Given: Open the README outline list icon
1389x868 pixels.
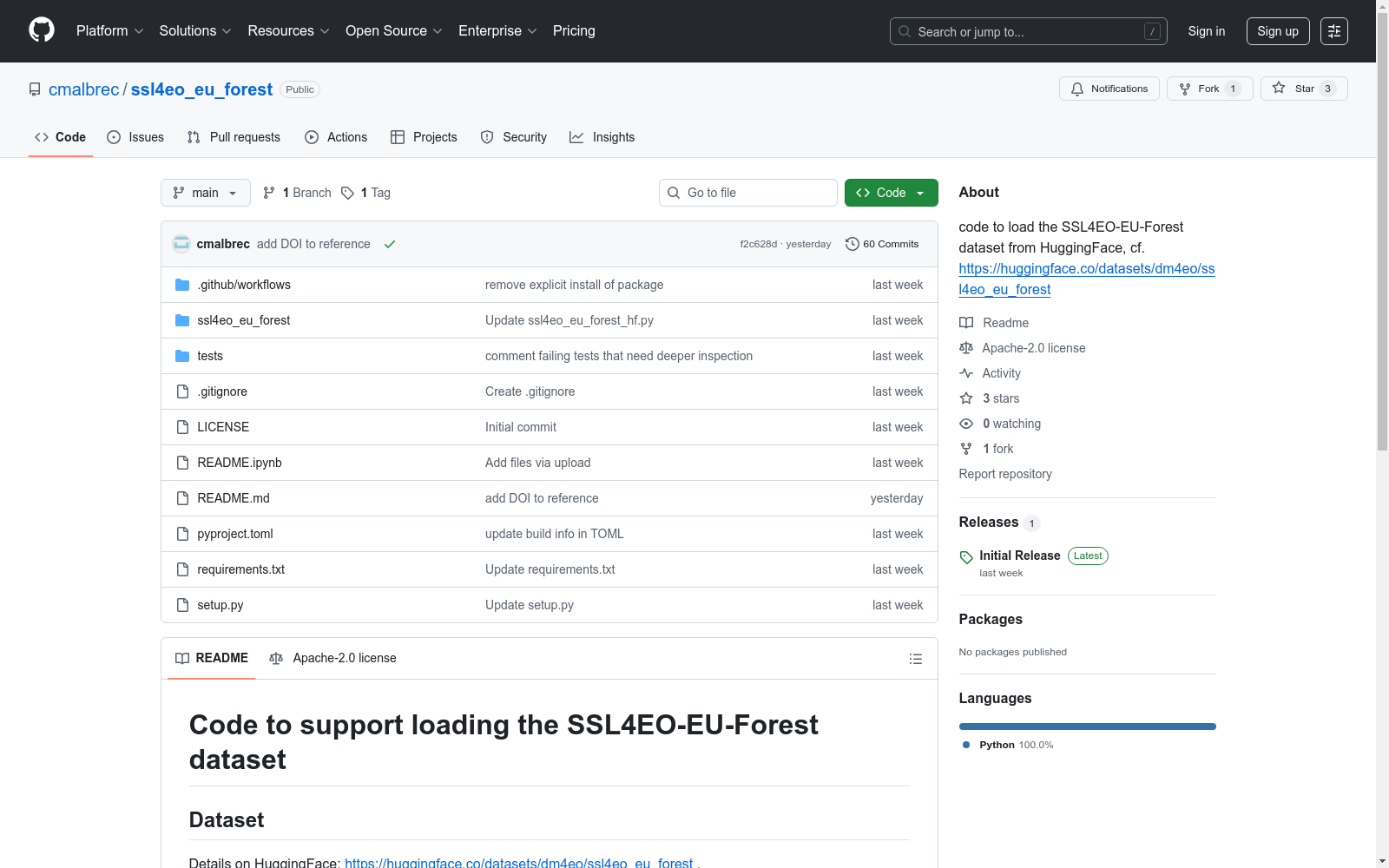Looking at the screenshot, I should [915, 659].
